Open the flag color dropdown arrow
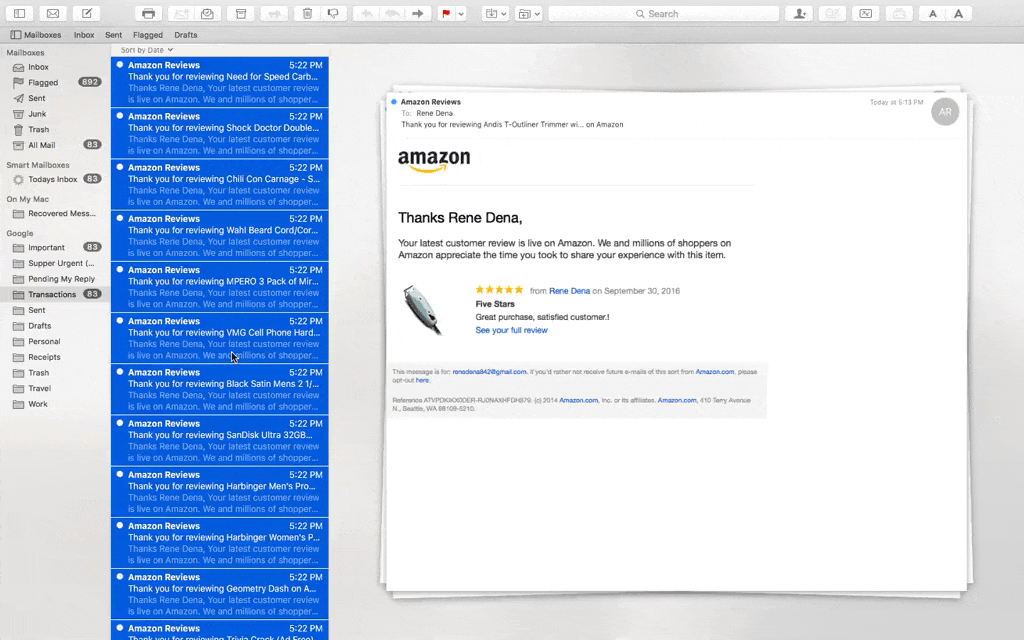 [x=461, y=14]
